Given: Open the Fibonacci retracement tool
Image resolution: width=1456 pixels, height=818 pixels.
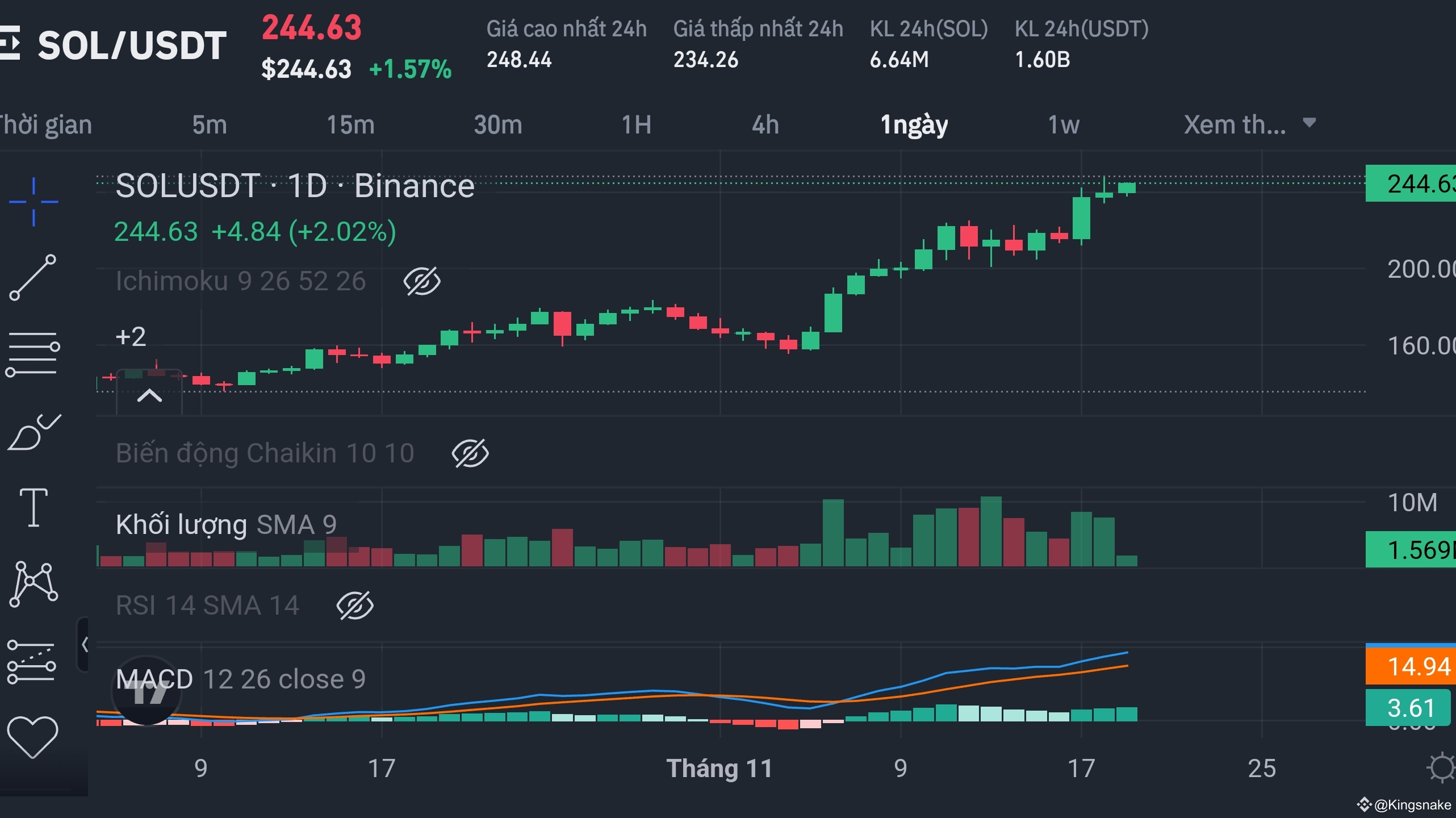Looking at the screenshot, I should click(x=33, y=353).
